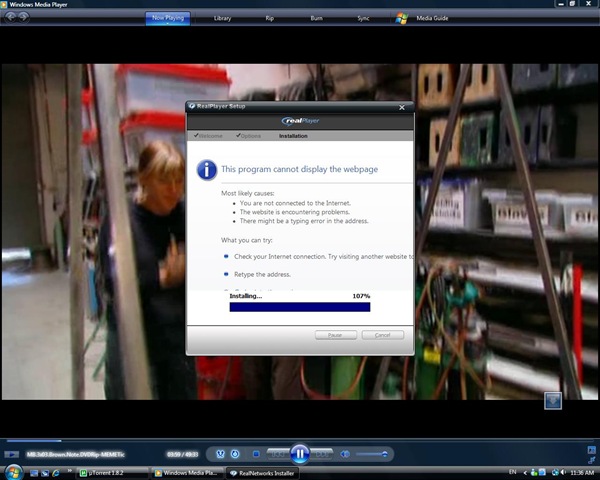Open uTorrent 1.8.2 from the taskbar
The image size is (600, 480).
113,473
